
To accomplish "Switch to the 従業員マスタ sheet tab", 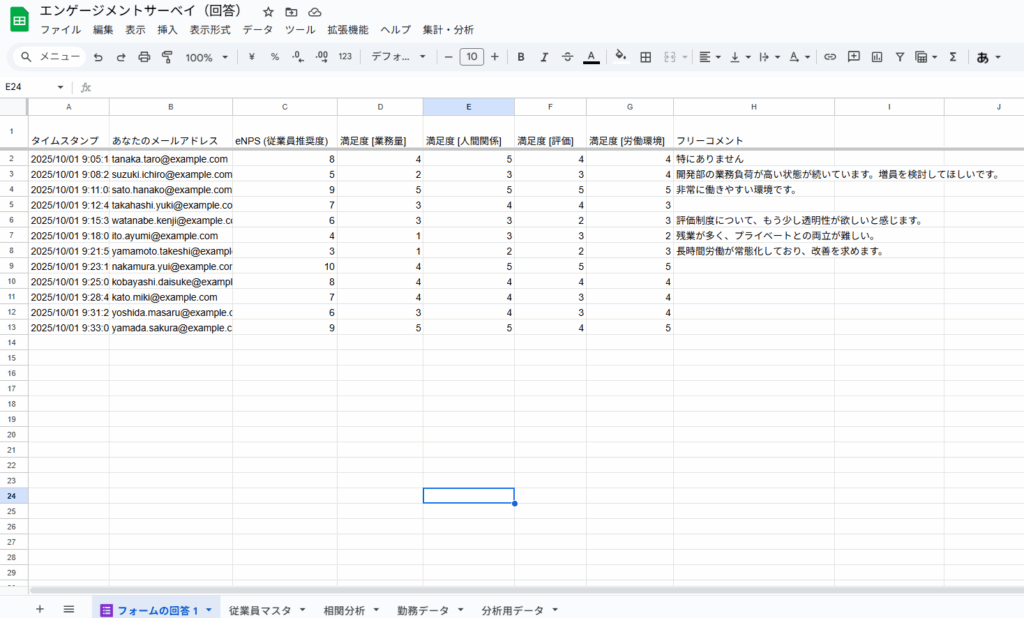I will click(x=265, y=609).
